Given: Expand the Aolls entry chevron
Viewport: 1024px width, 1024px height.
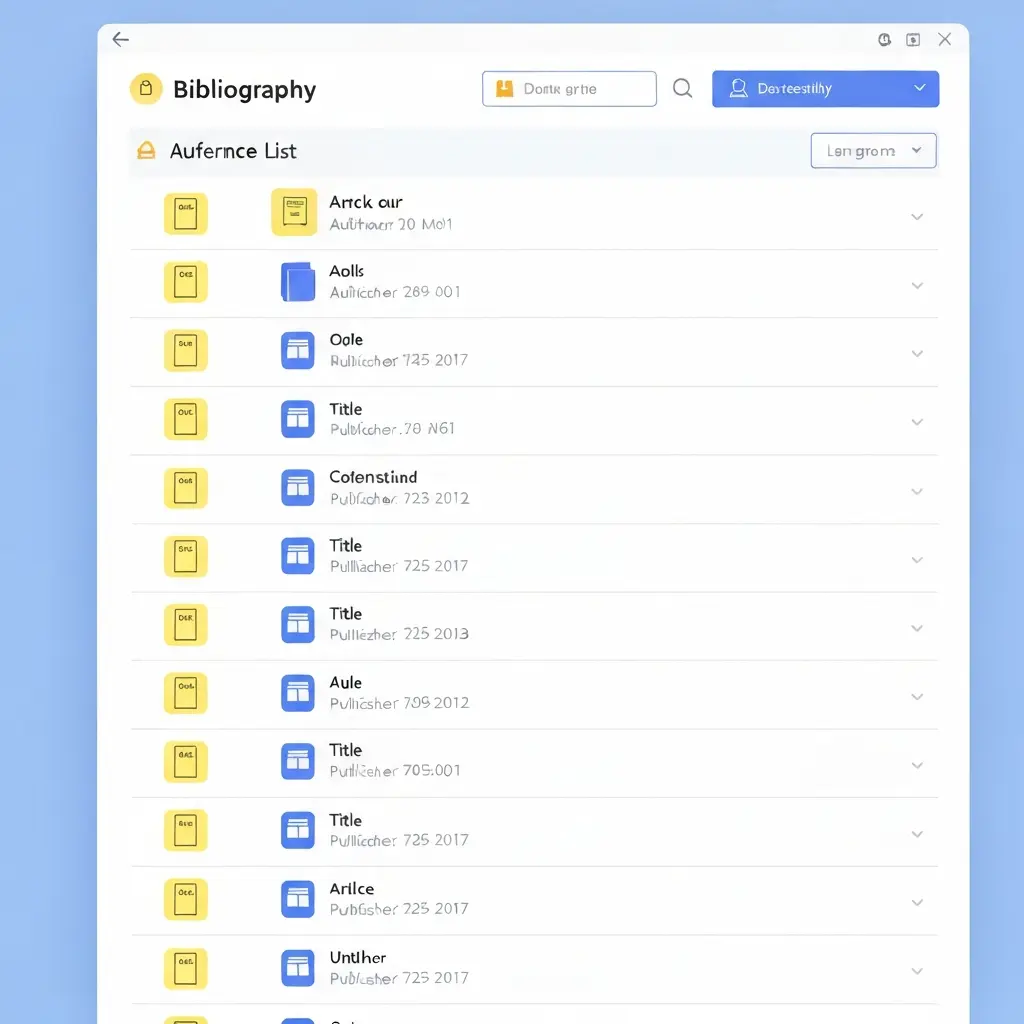Looking at the screenshot, I should (916, 285).
